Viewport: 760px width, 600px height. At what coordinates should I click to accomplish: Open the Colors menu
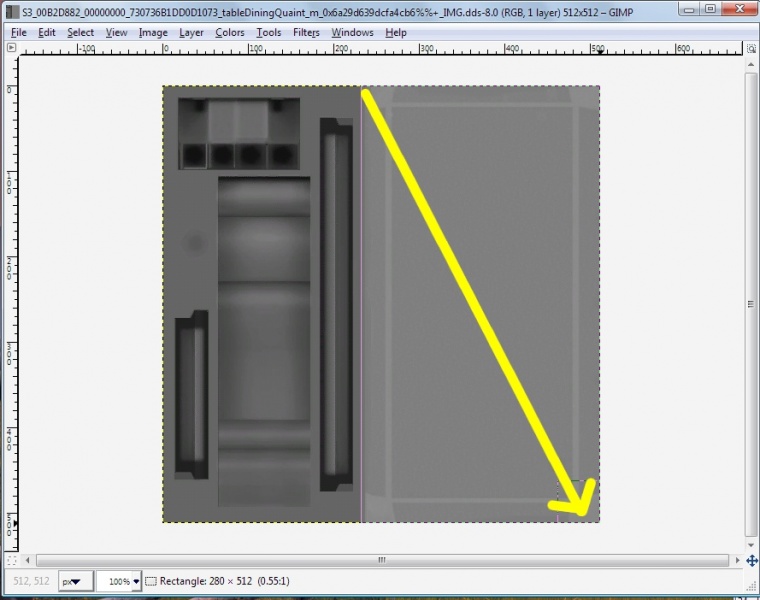pyautogui.click(x=229, y=32)
